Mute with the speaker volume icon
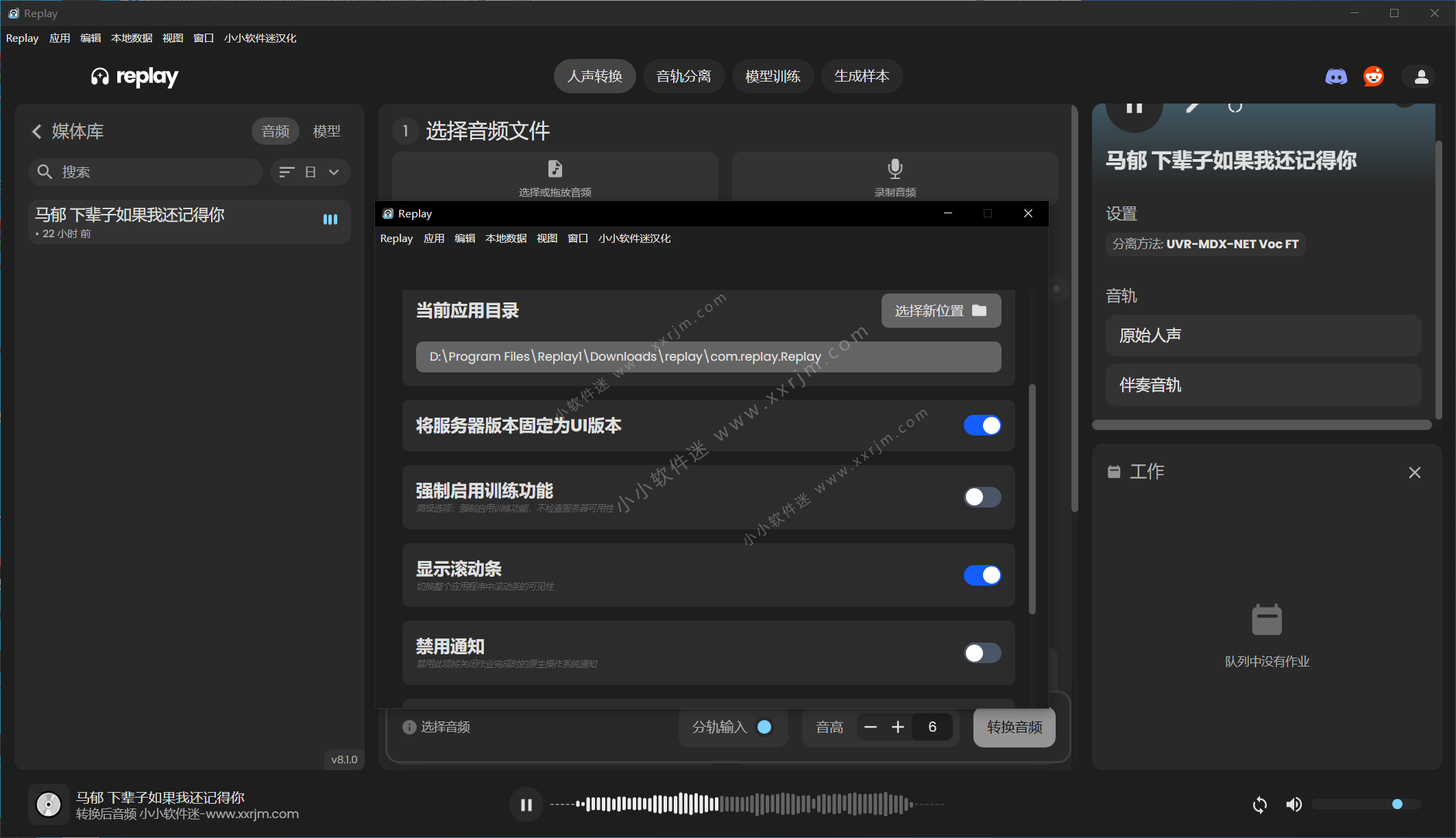 coord(1294,805)
